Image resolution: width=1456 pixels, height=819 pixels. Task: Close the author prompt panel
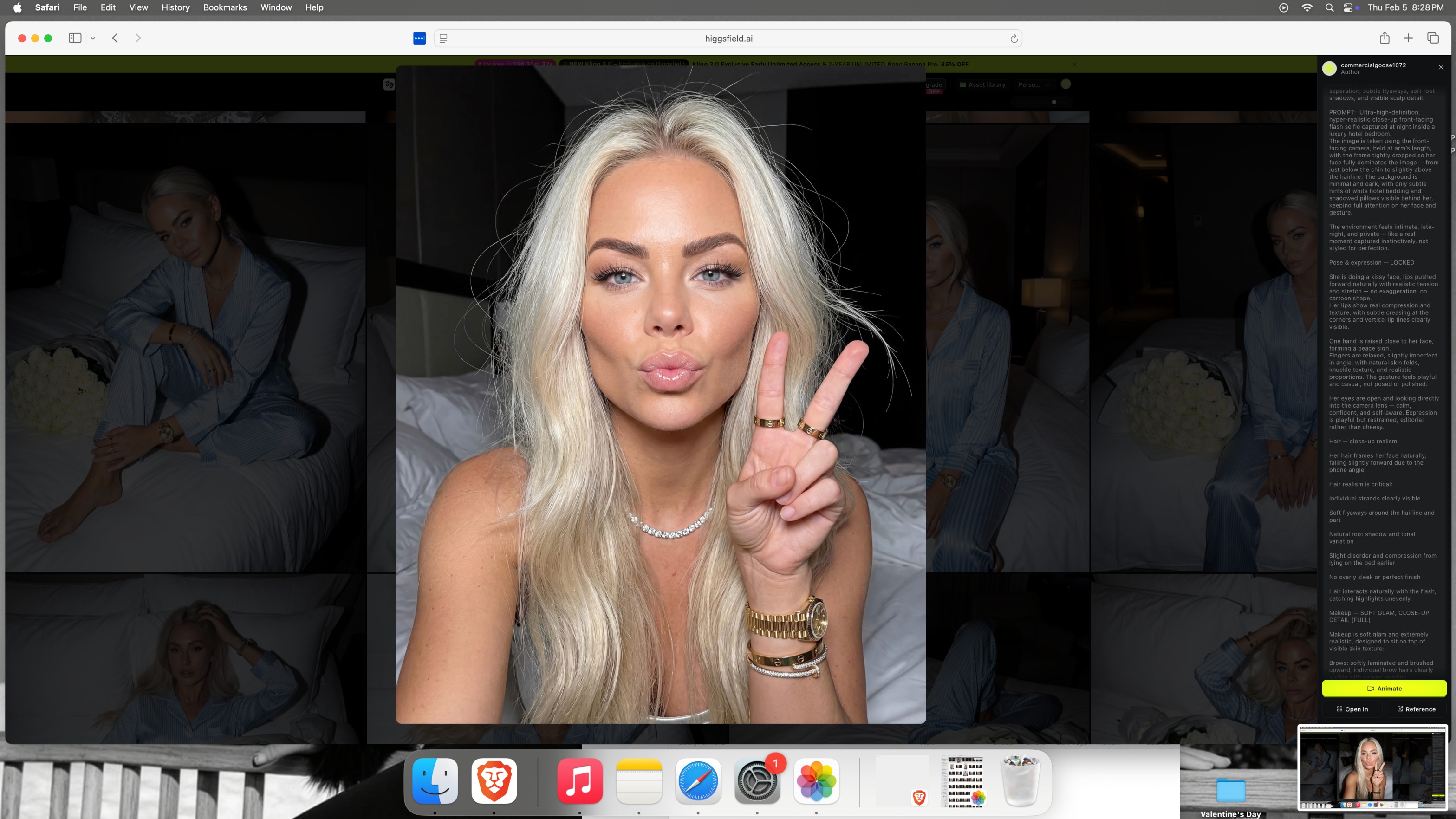point(1441,67)
